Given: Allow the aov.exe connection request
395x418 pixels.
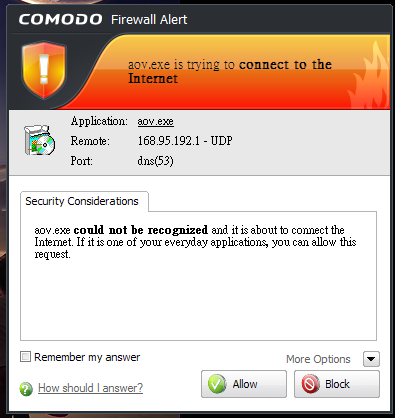Looking at the screenshot, I should (x=244, y=384).
